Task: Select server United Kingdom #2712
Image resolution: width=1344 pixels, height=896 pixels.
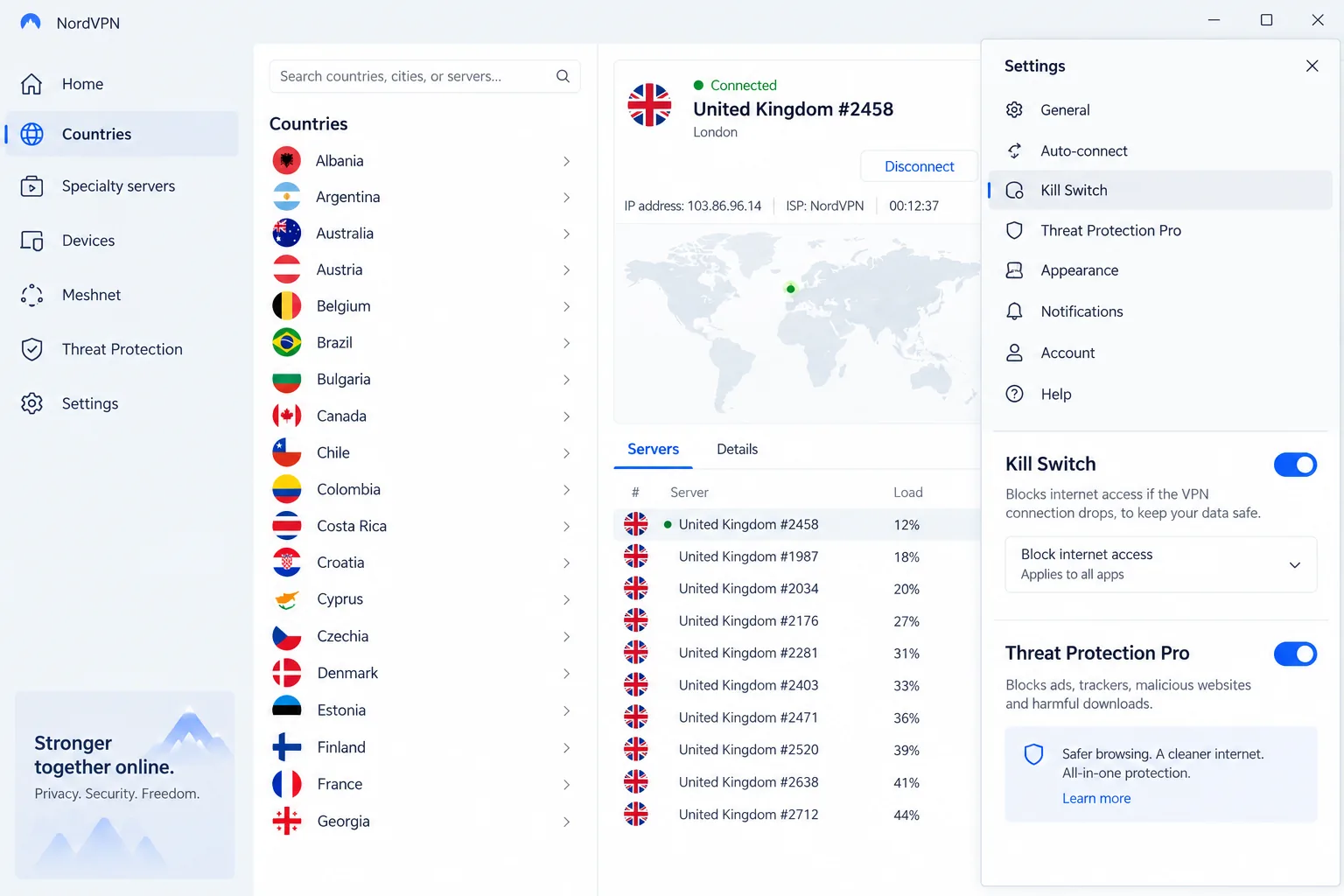Action: coord(797,815)
